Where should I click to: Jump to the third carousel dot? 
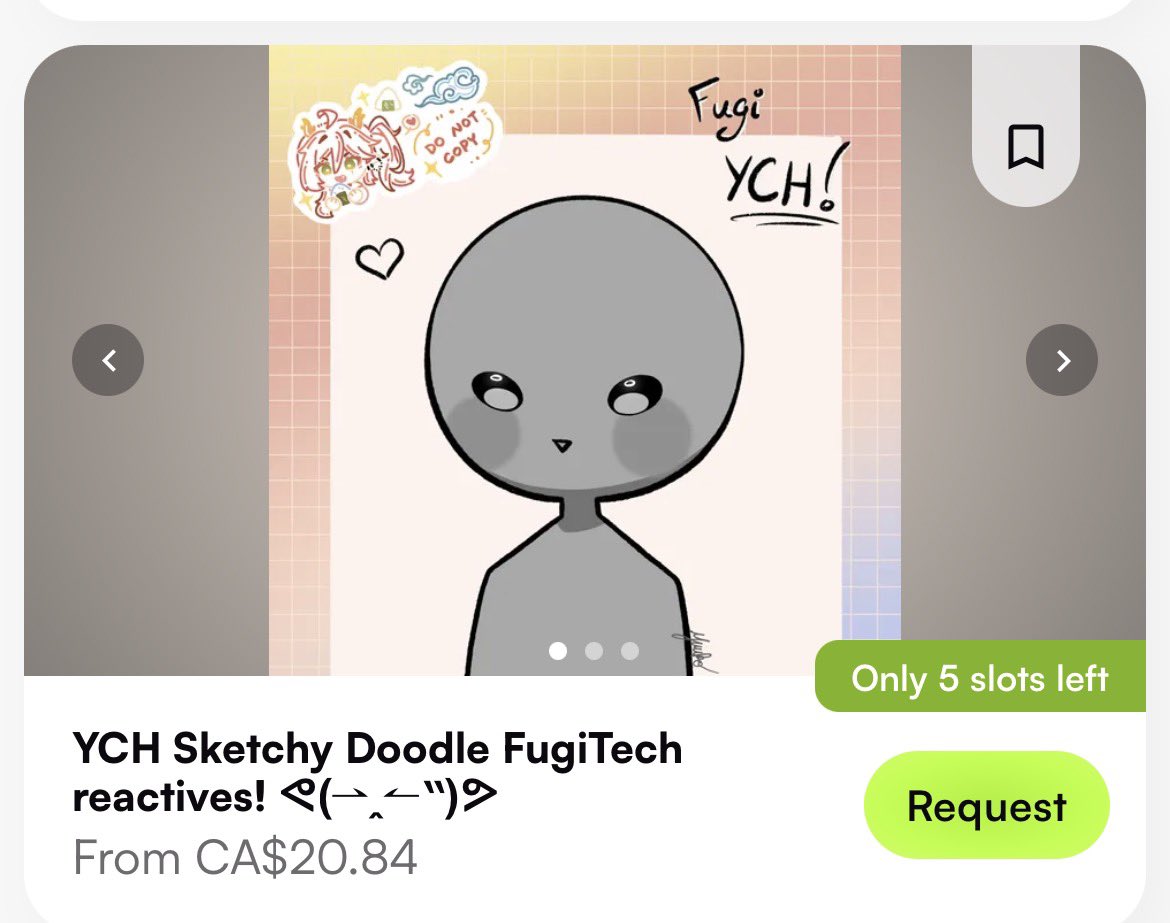pyautogui.click(x=630, y=651)
